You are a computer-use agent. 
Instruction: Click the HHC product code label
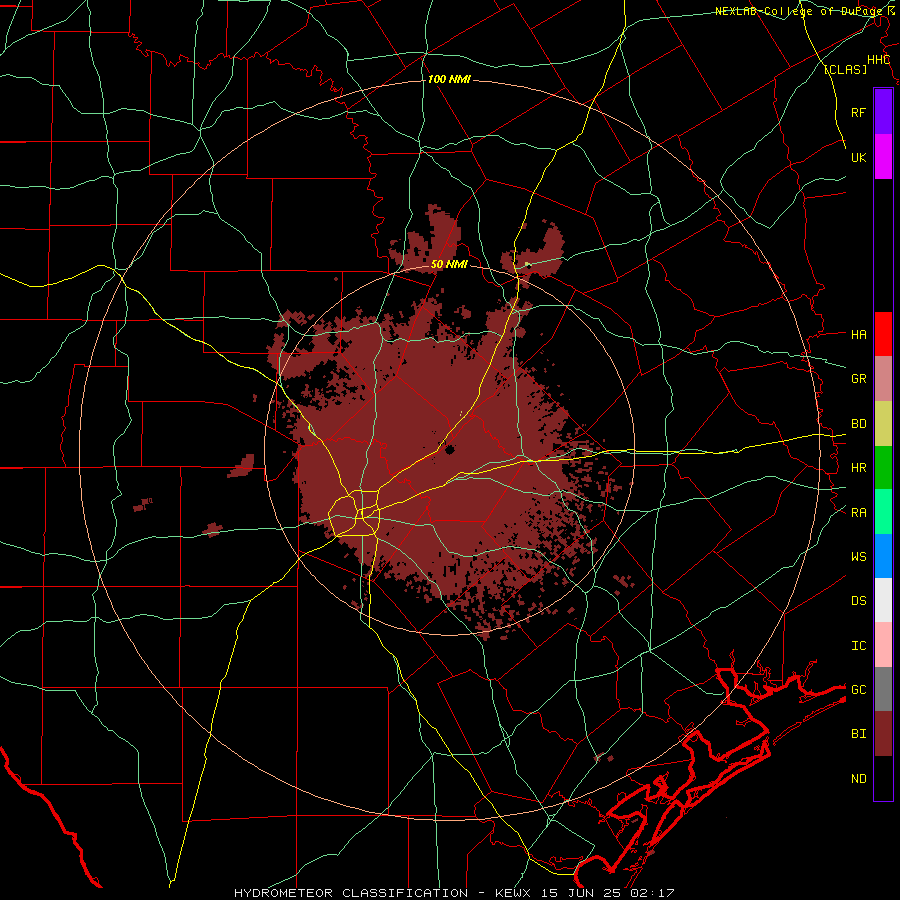878,60
